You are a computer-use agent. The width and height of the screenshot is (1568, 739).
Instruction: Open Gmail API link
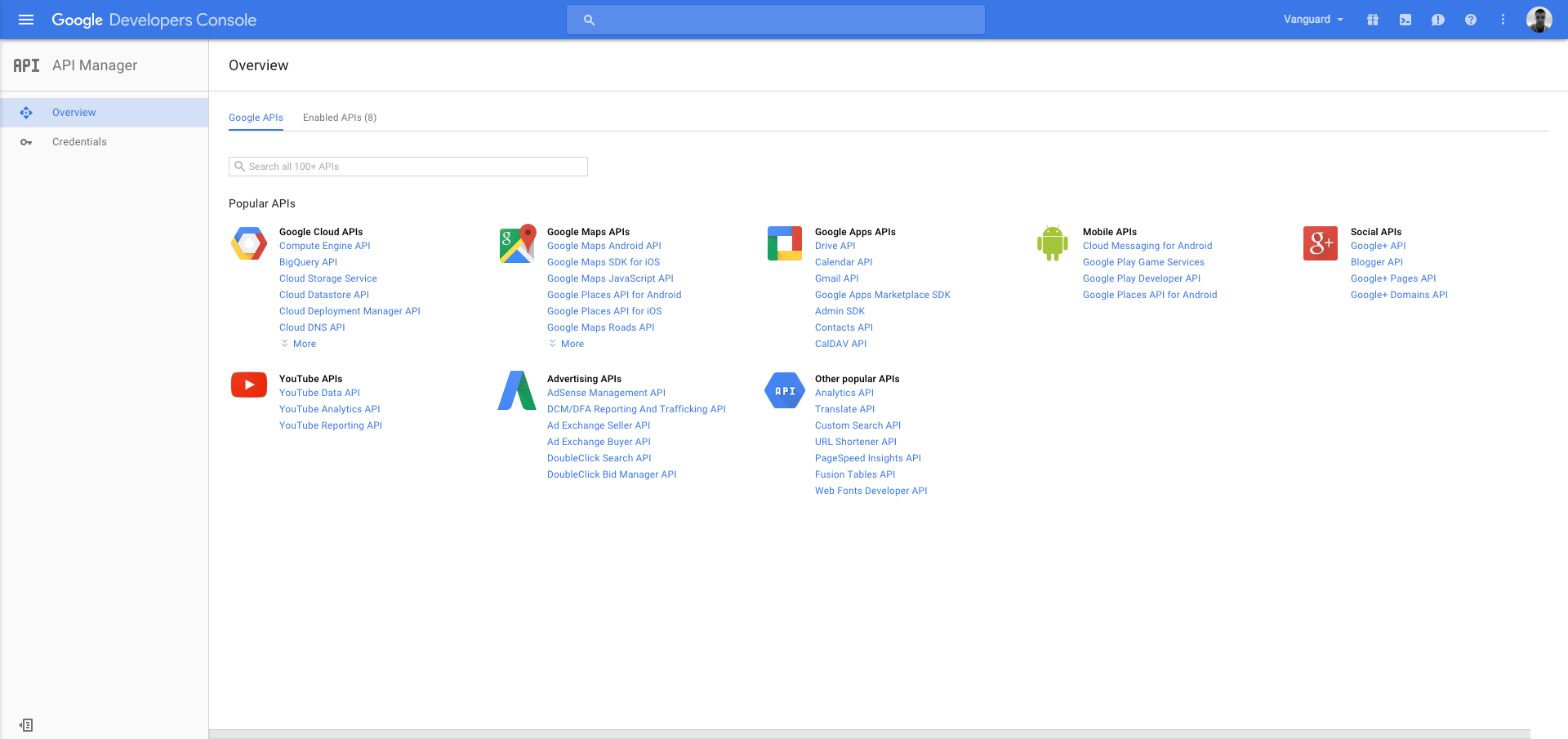tap(837, 278)
